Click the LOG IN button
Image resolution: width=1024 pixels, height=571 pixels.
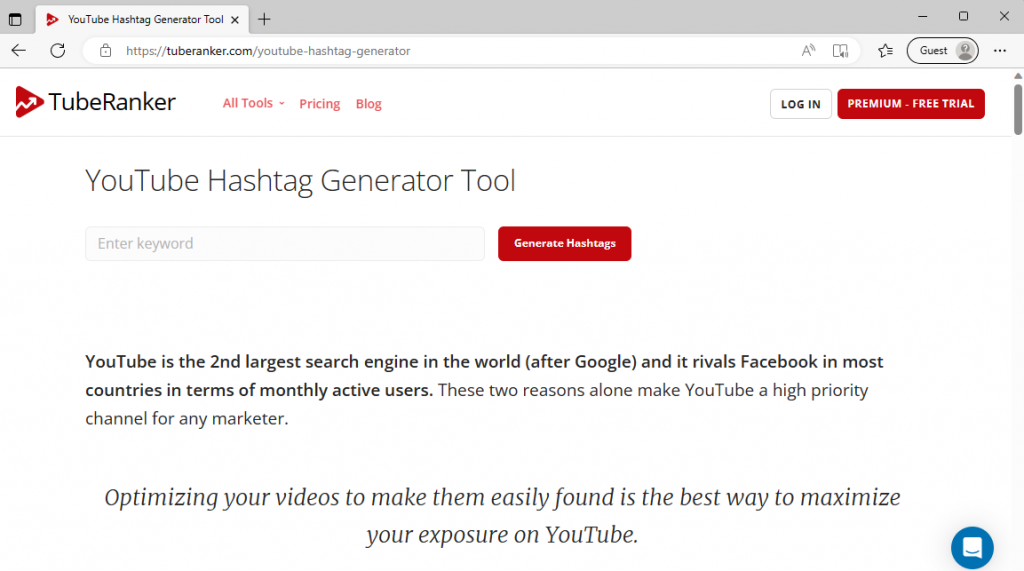click(x=800, y=104)
